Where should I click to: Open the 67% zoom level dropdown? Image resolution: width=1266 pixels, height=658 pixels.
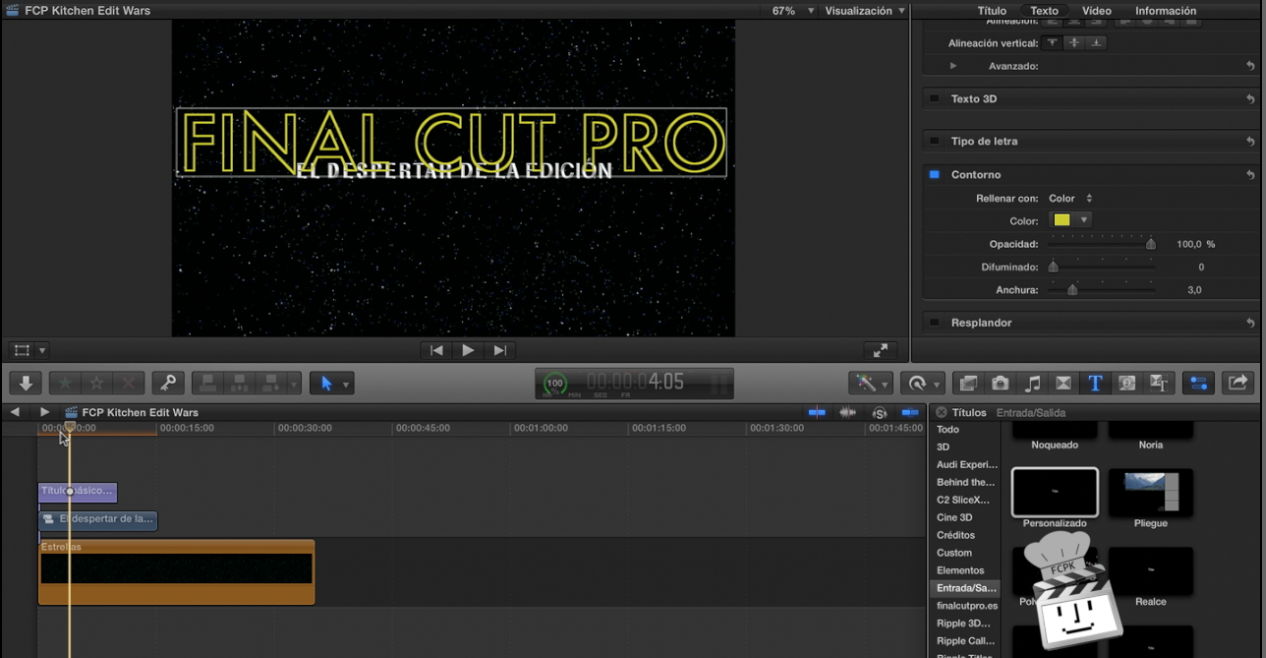click(x=793, y=11)
